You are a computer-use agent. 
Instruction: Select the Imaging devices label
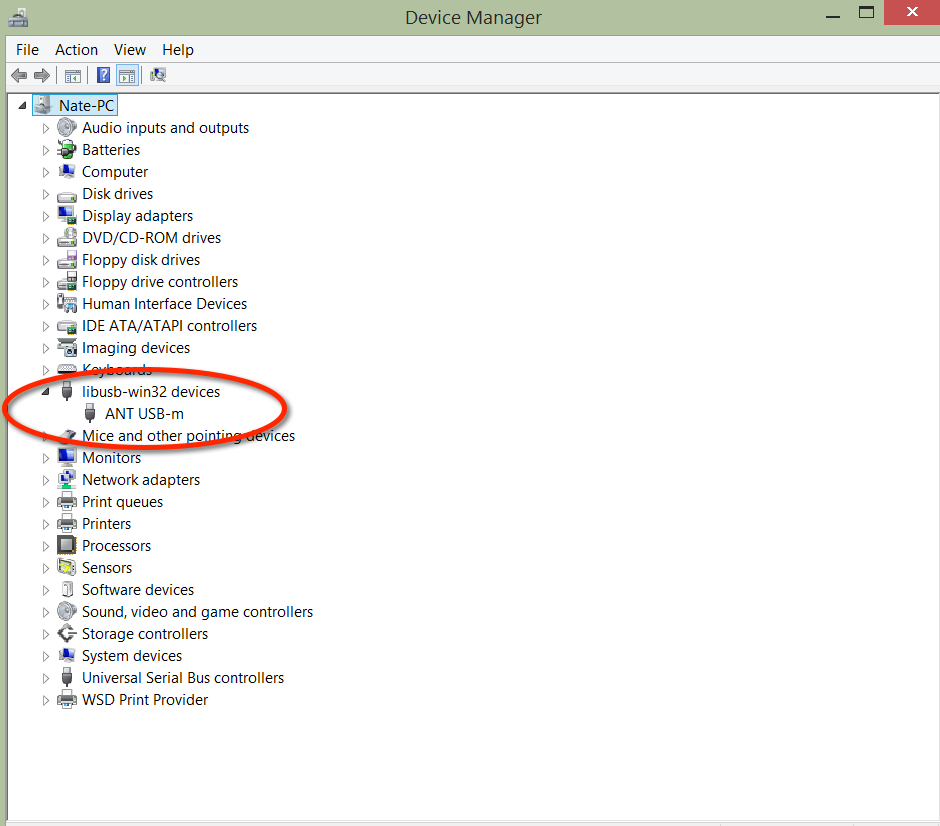[x=136, y=348]
